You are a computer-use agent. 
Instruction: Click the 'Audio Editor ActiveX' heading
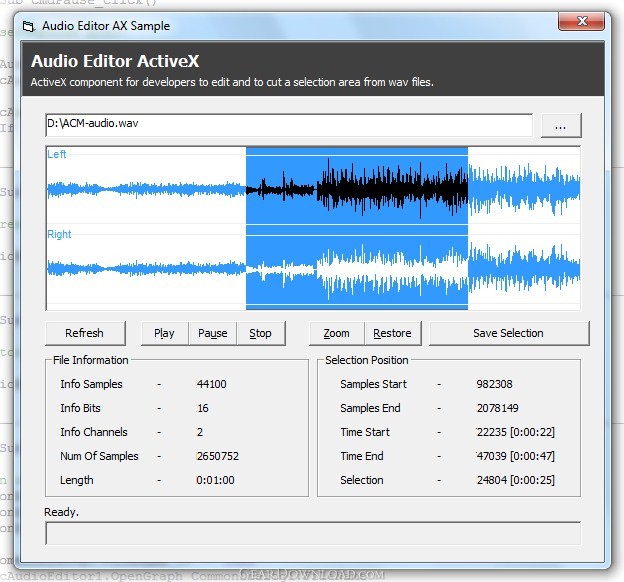coord(115,61)
